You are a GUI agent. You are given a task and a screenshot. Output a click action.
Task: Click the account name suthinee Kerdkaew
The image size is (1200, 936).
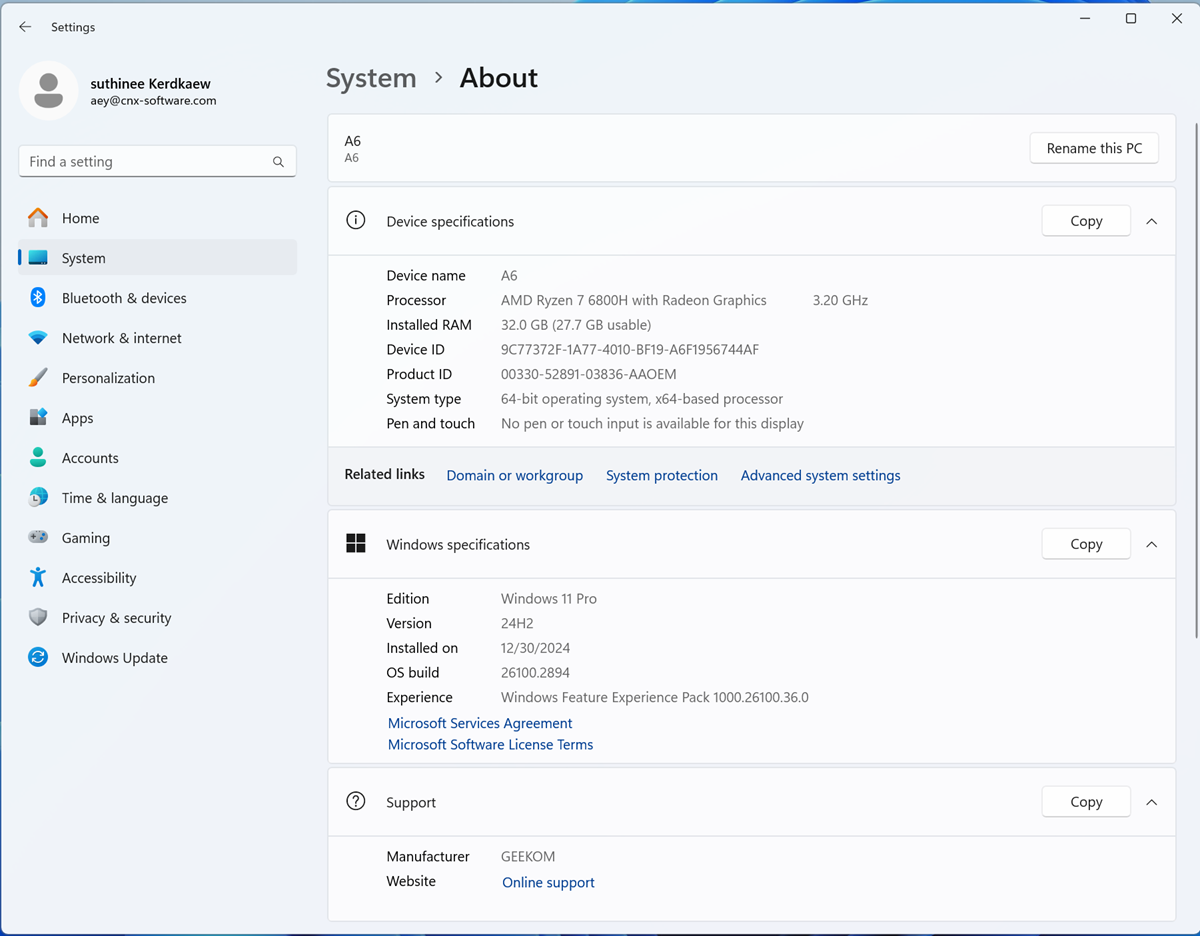click(x=150, y=84)
